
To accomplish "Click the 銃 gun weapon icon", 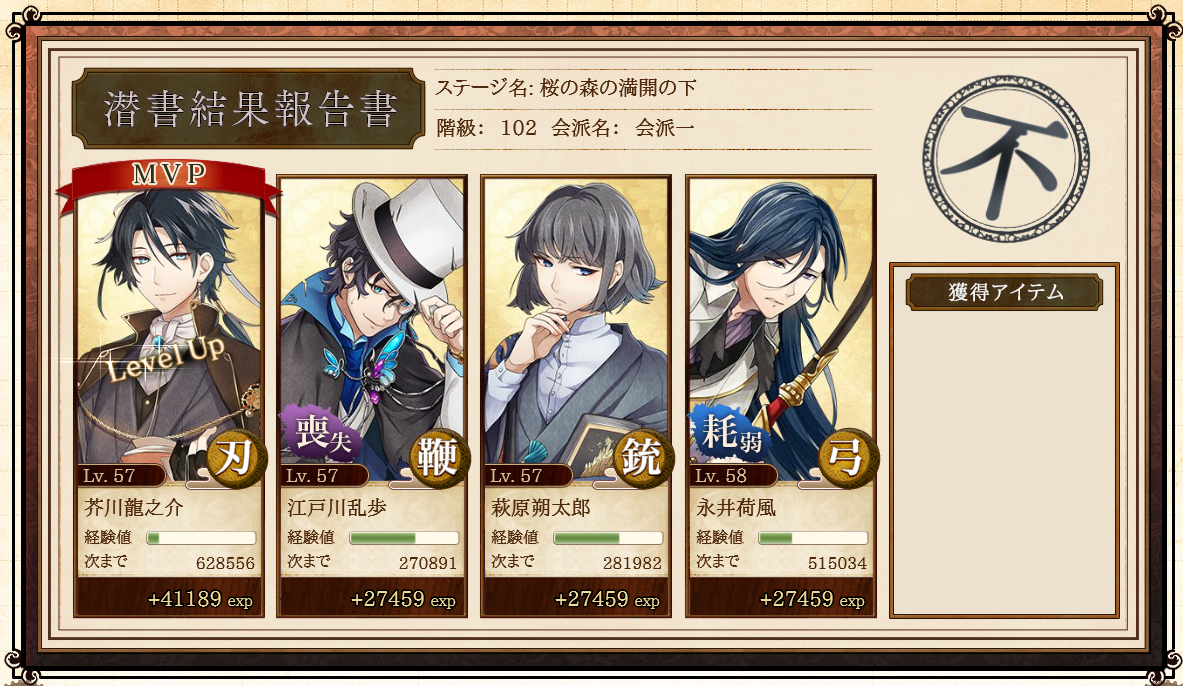I will (641, 457).
